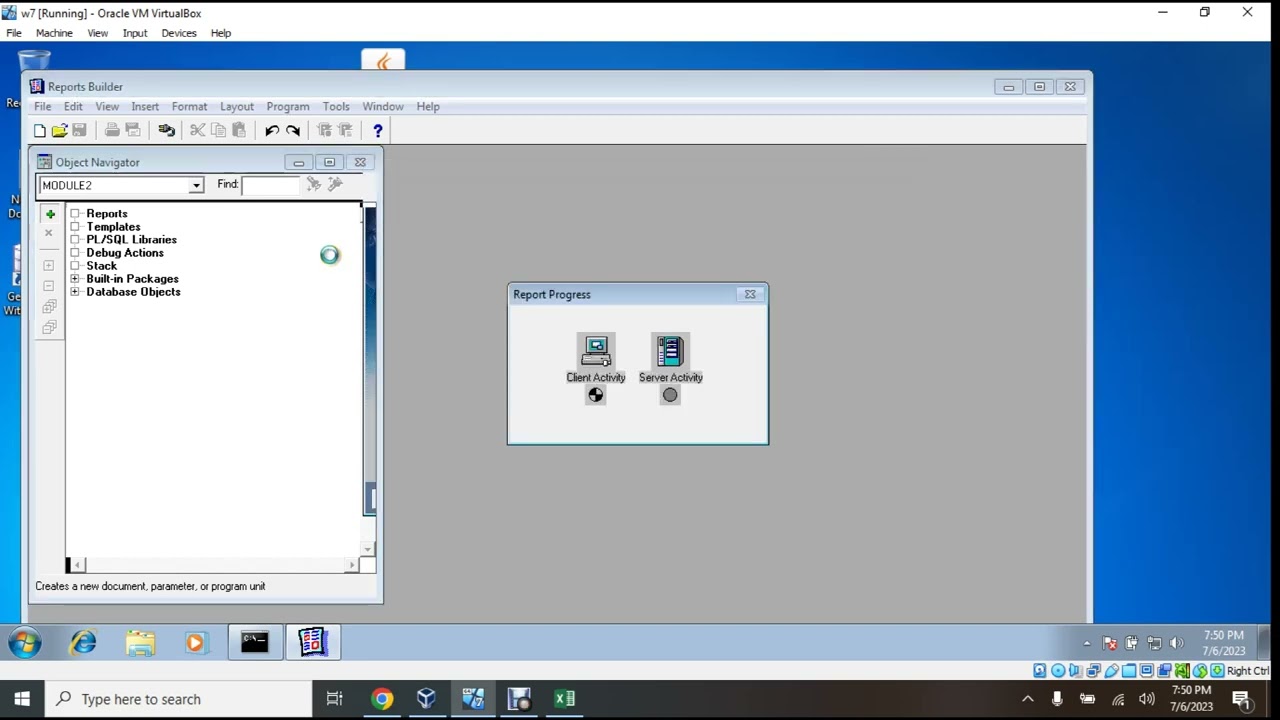1280x720 pixels.
Task: Click the PL/SQL Libraries node box
Action: (75, 240)
